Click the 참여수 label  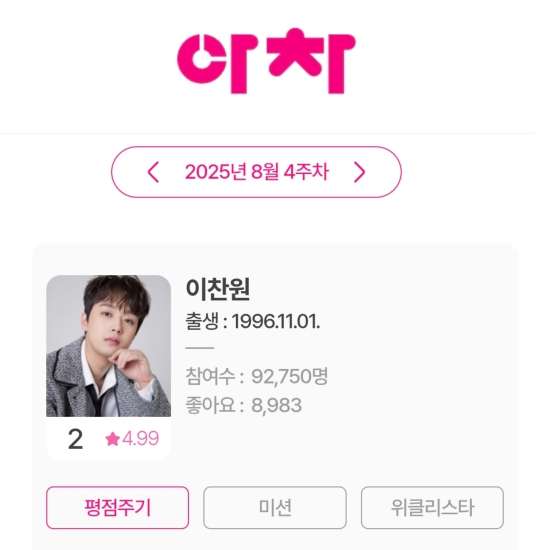210,376
